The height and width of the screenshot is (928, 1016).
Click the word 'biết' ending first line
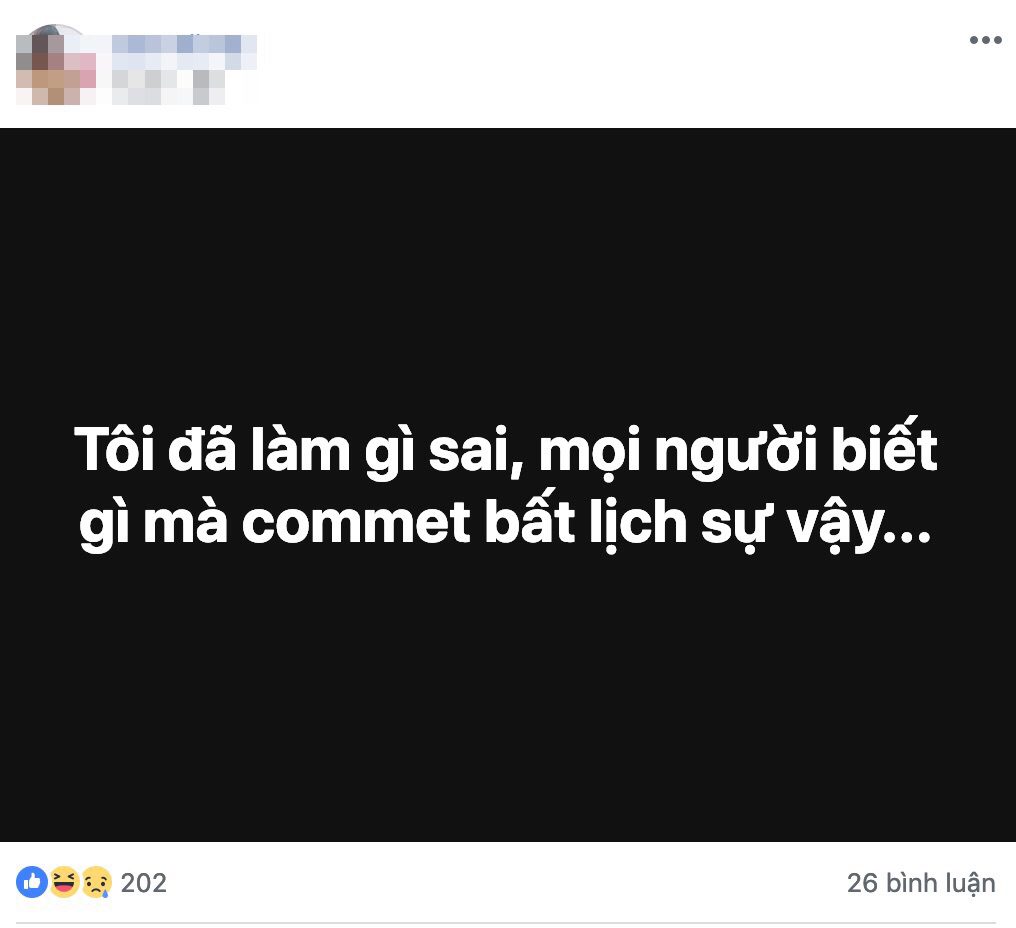884,445
